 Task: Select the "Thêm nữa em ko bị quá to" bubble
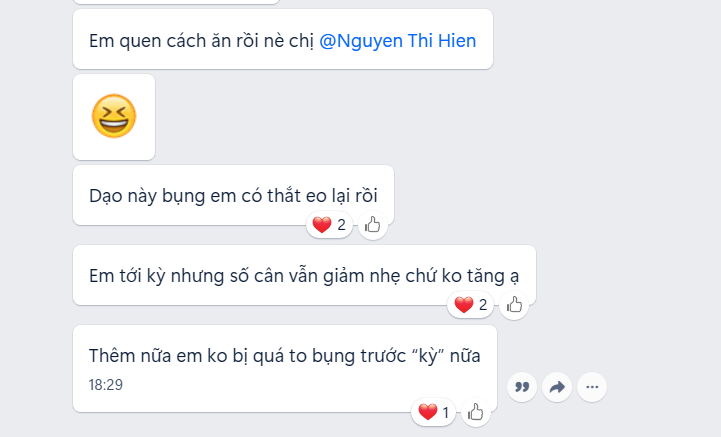pos(285,368)
